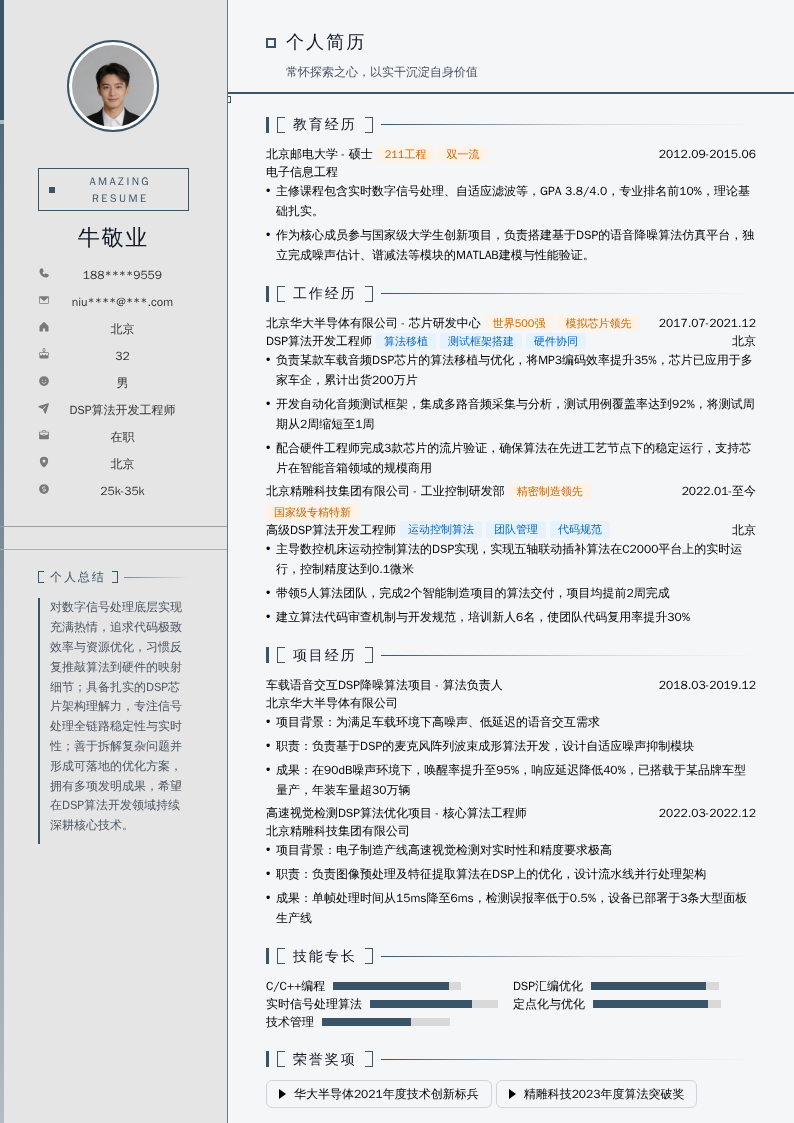This screenshot has height=1123, width=794.
Task: Open the 华大半导体2021年度技术创新标兵 award
Action: coord(379,1094)
